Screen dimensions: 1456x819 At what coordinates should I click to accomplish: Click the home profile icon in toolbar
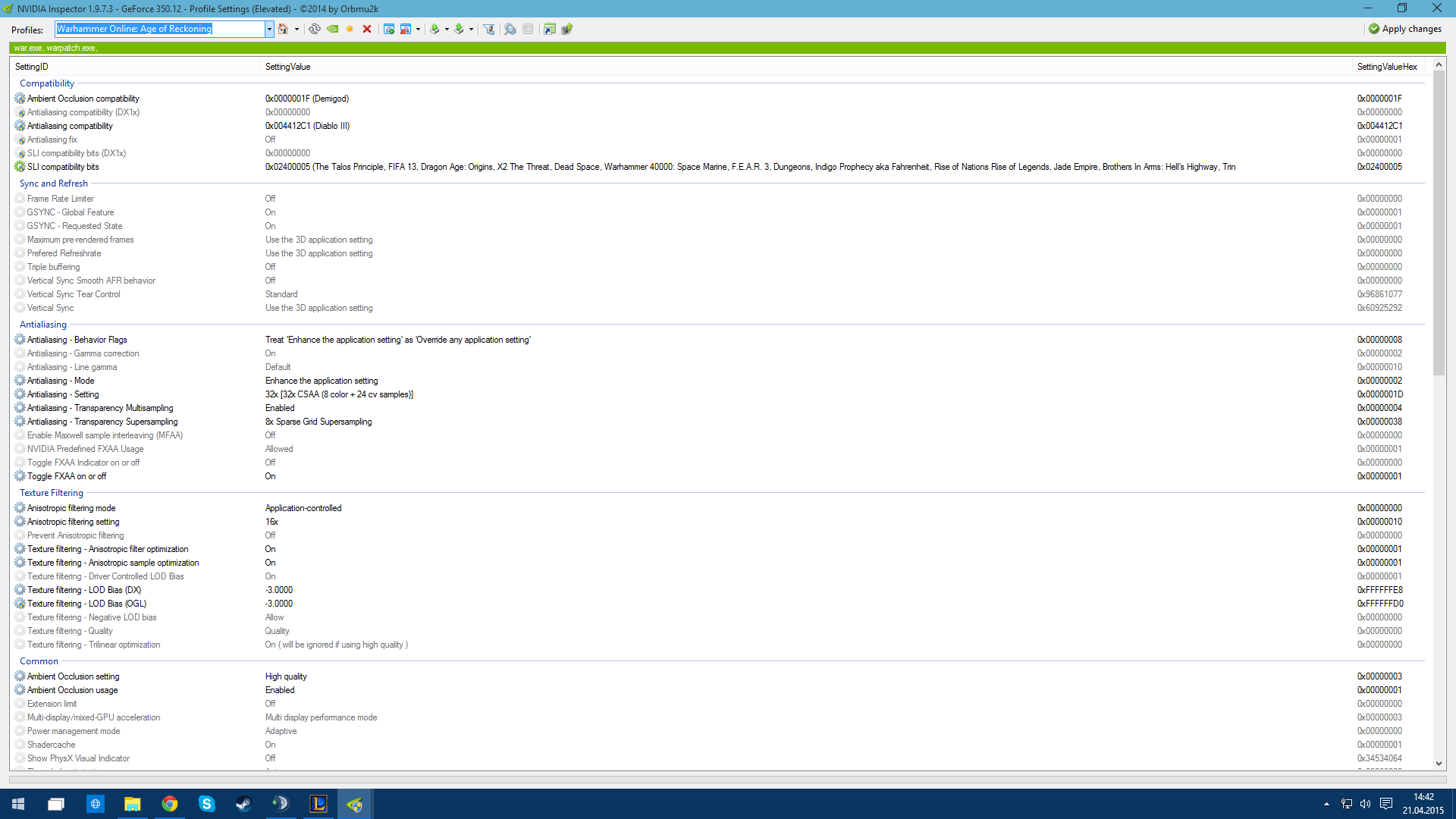coord(283,29)
